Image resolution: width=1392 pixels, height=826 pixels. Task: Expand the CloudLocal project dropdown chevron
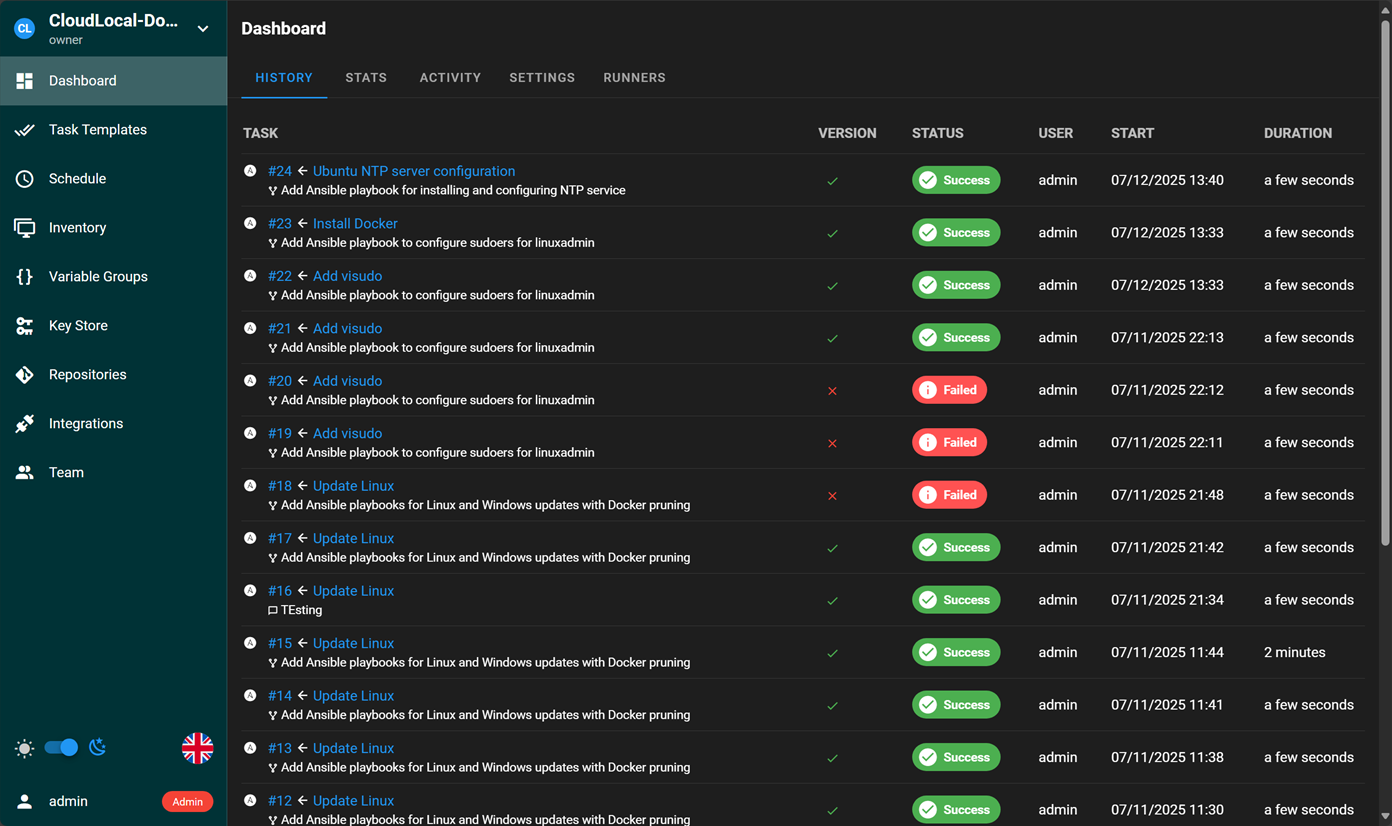click(203, 29)
